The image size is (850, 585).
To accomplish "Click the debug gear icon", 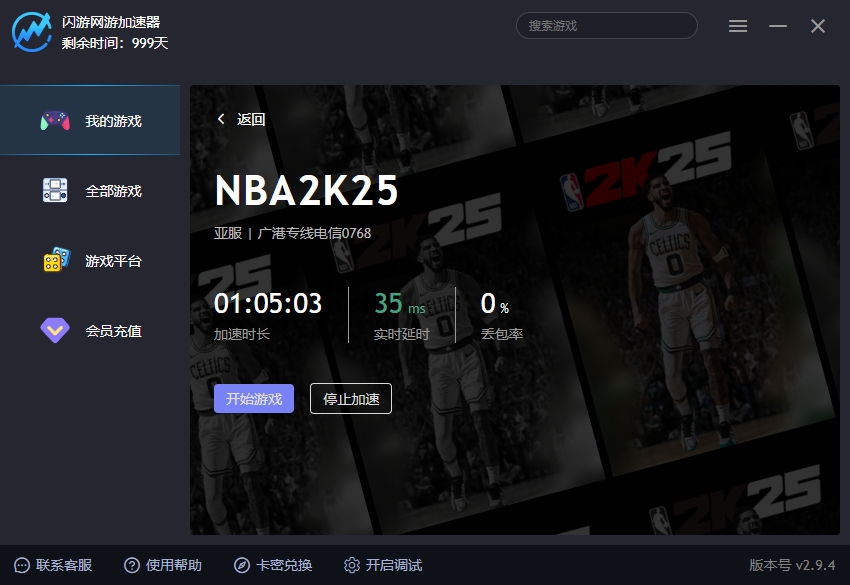I will pos(351,565).
